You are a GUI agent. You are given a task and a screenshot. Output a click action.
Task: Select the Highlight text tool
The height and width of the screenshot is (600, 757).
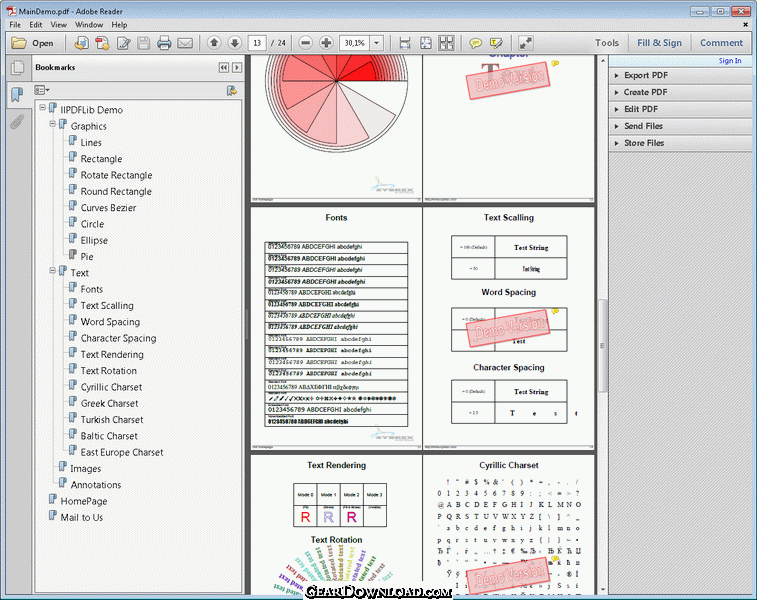(x=496, y=43)
